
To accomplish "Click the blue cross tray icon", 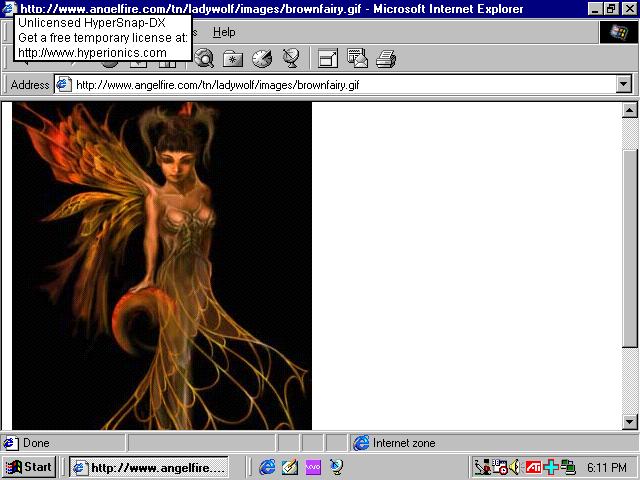I will (x=551, y=467).
